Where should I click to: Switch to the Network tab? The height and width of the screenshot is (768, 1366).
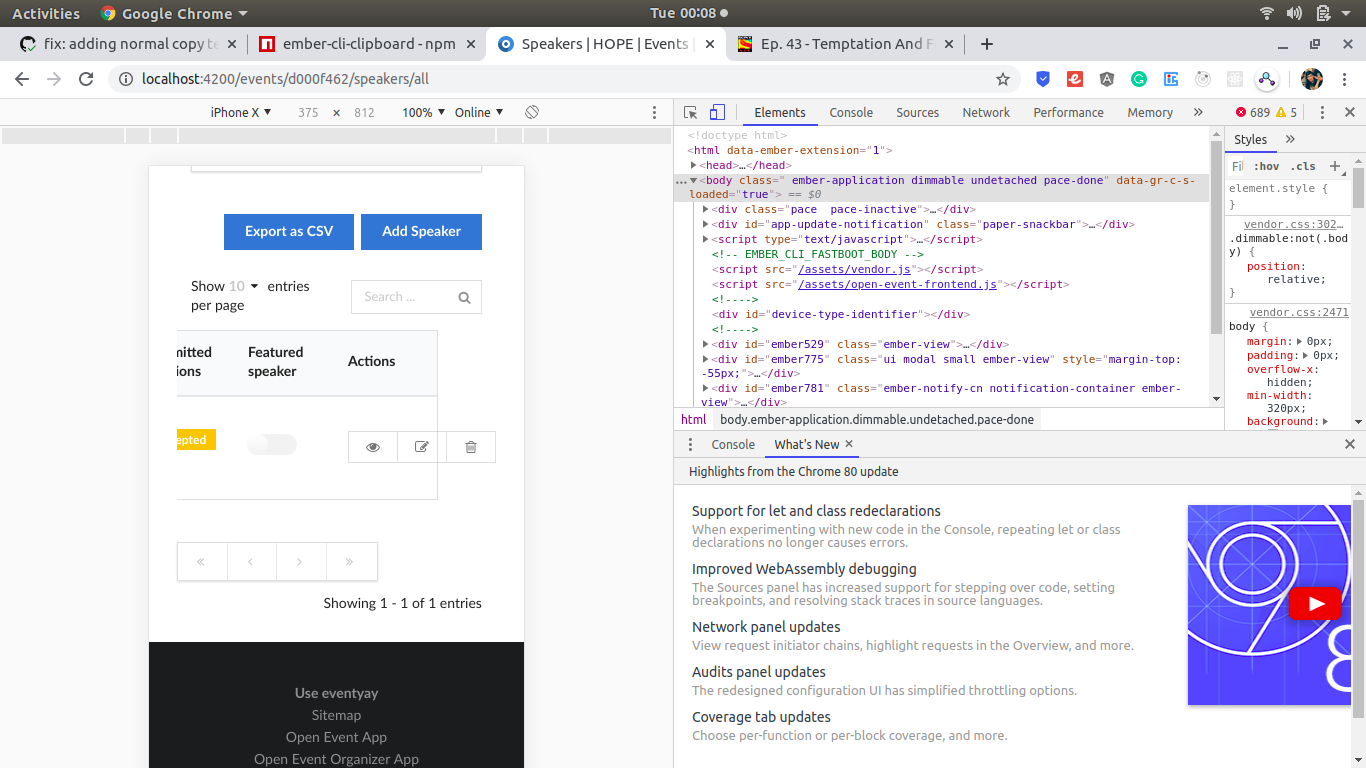986,112
